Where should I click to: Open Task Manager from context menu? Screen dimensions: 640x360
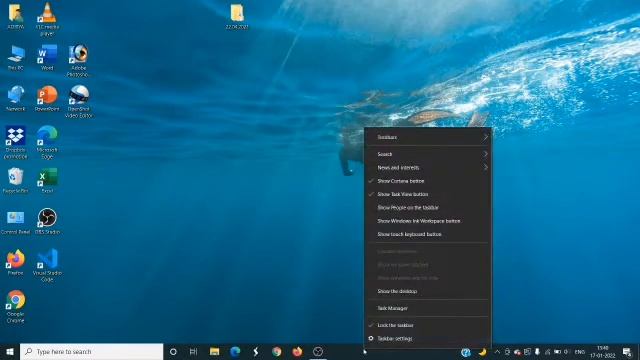428,308
